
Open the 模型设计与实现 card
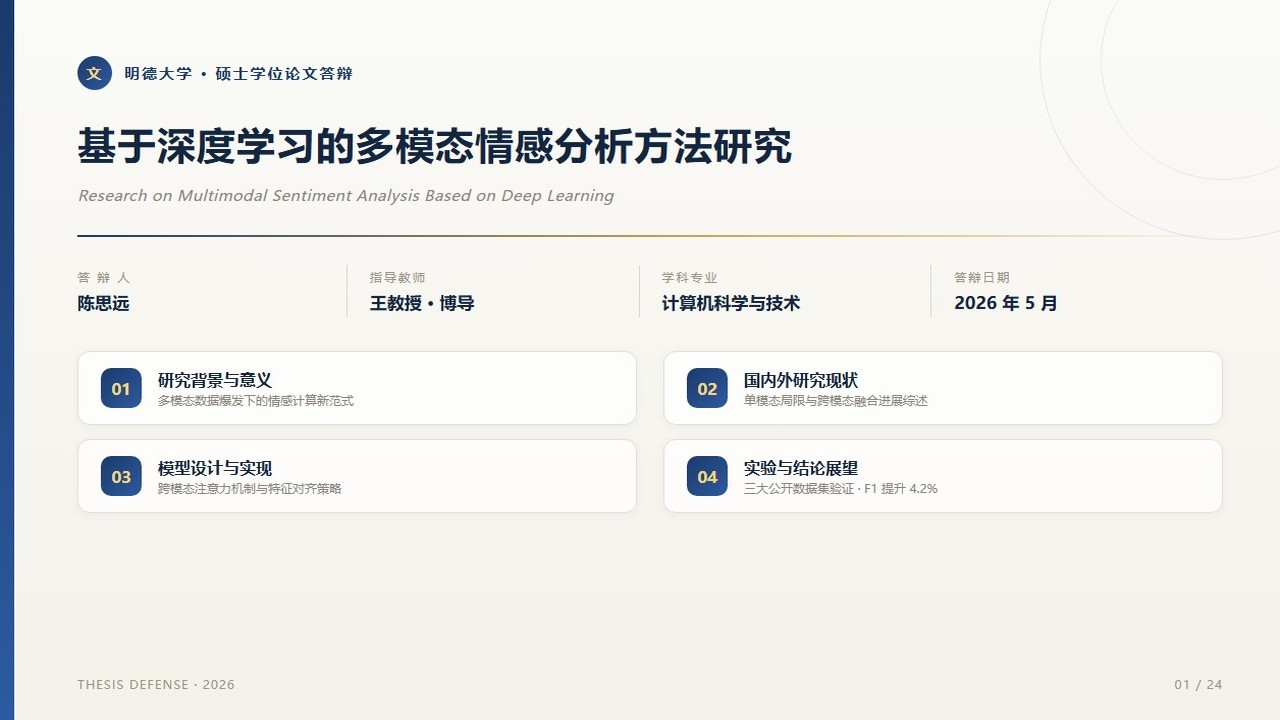(357, 476)
